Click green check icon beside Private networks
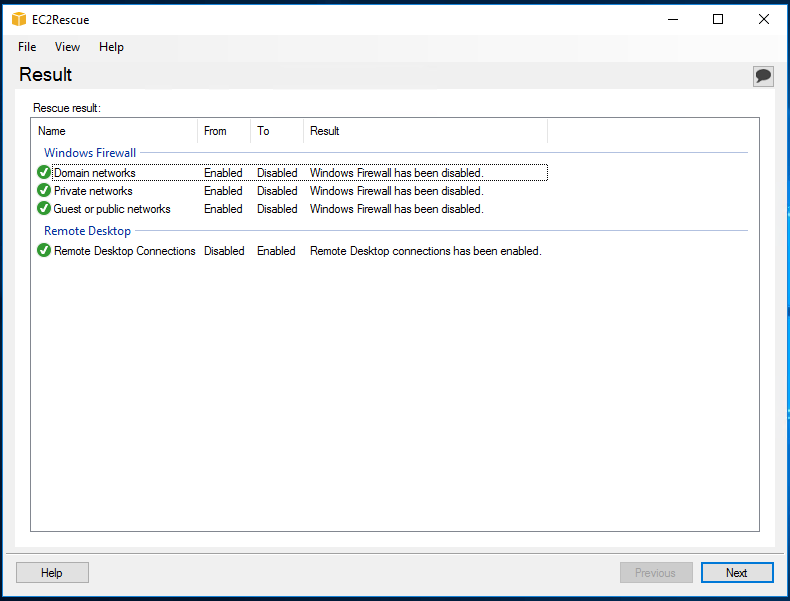This screenshot has height=601, width=790. [x=44, y=190]
